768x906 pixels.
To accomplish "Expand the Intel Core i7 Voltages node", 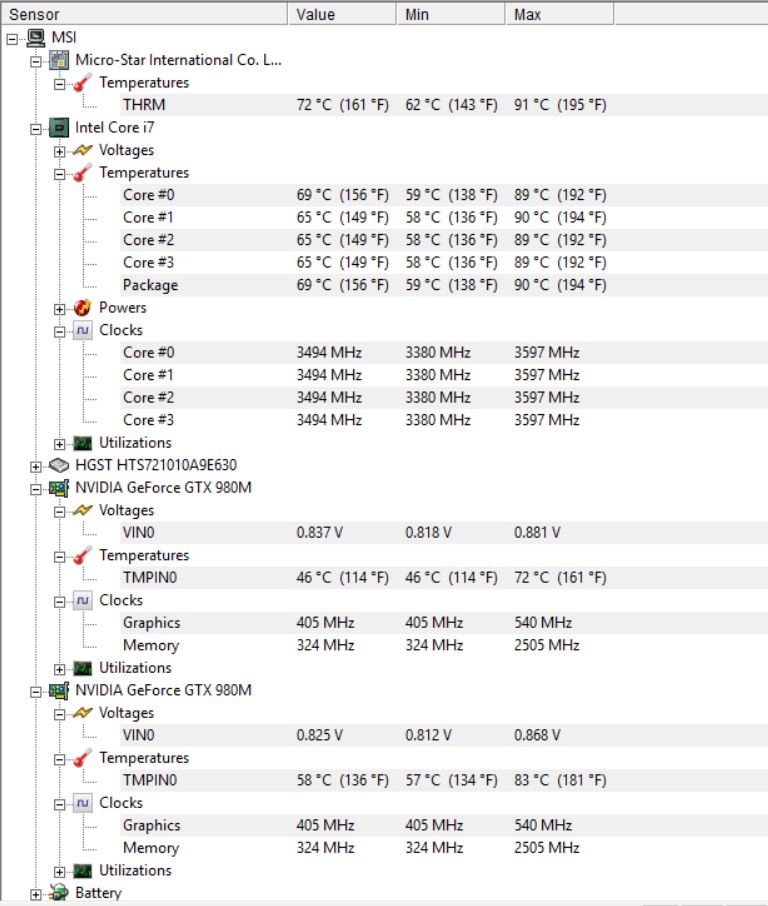I will tap(60, 151).
